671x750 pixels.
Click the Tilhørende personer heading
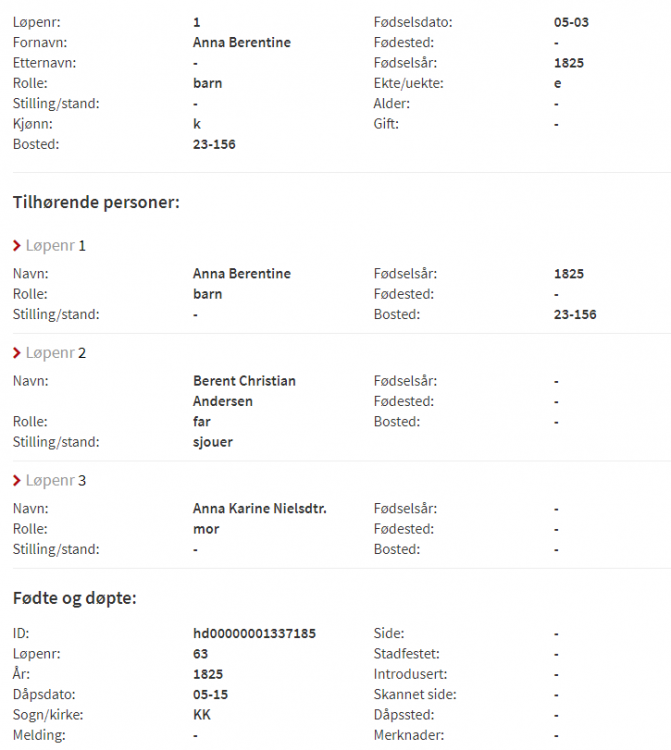(95, 203)
